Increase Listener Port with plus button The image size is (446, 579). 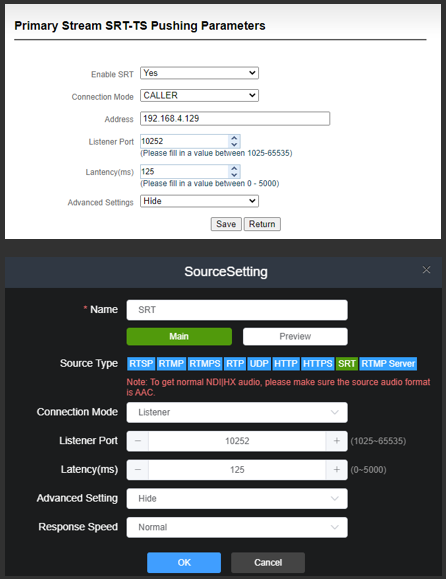click(336, 441)
